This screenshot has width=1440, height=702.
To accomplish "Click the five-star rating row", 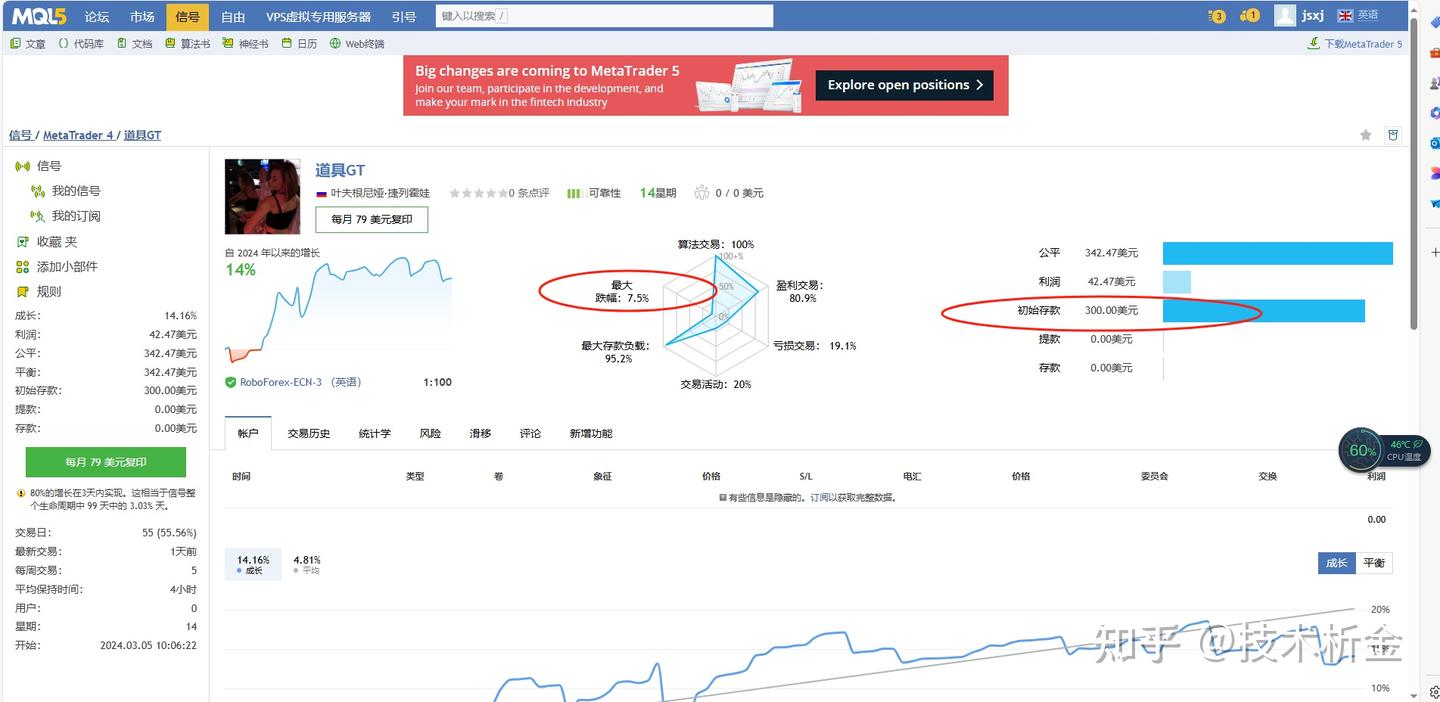I will tap(479, 193).
